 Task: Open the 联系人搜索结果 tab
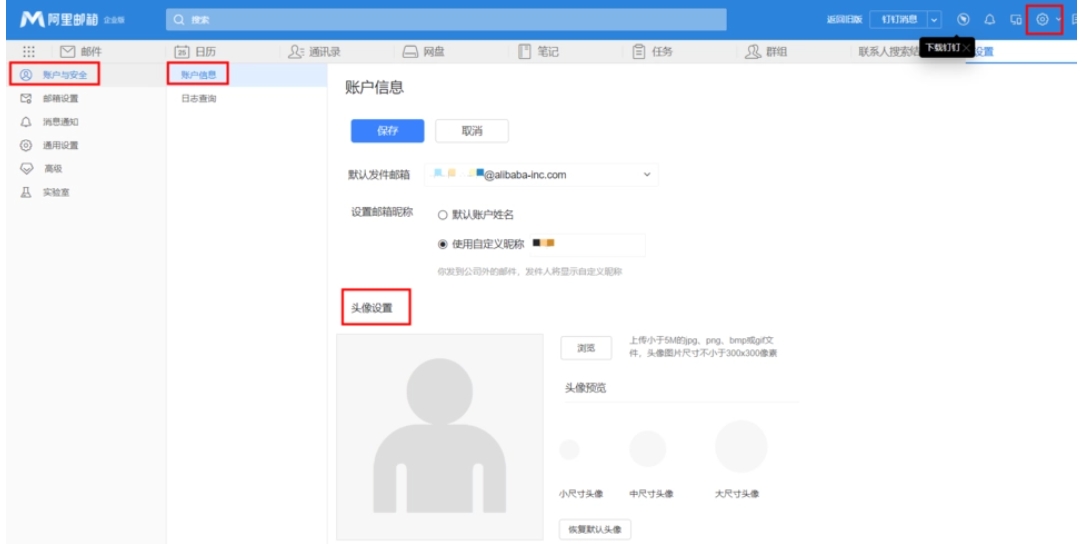[x=888, y=52]
